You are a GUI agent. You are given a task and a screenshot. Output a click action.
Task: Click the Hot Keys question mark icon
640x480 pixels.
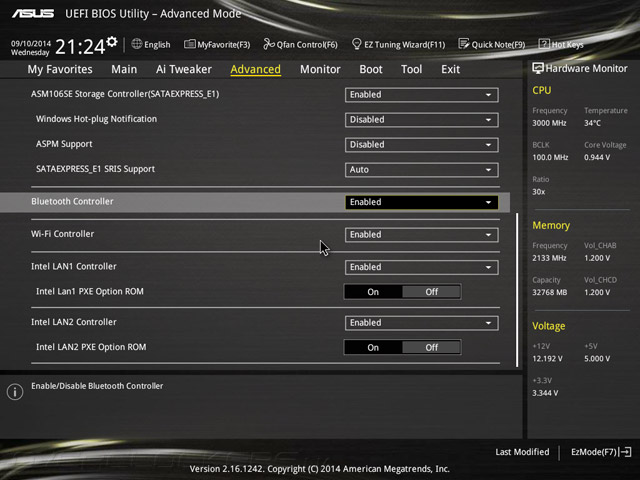pyautogui.click(x=544, y=44)
